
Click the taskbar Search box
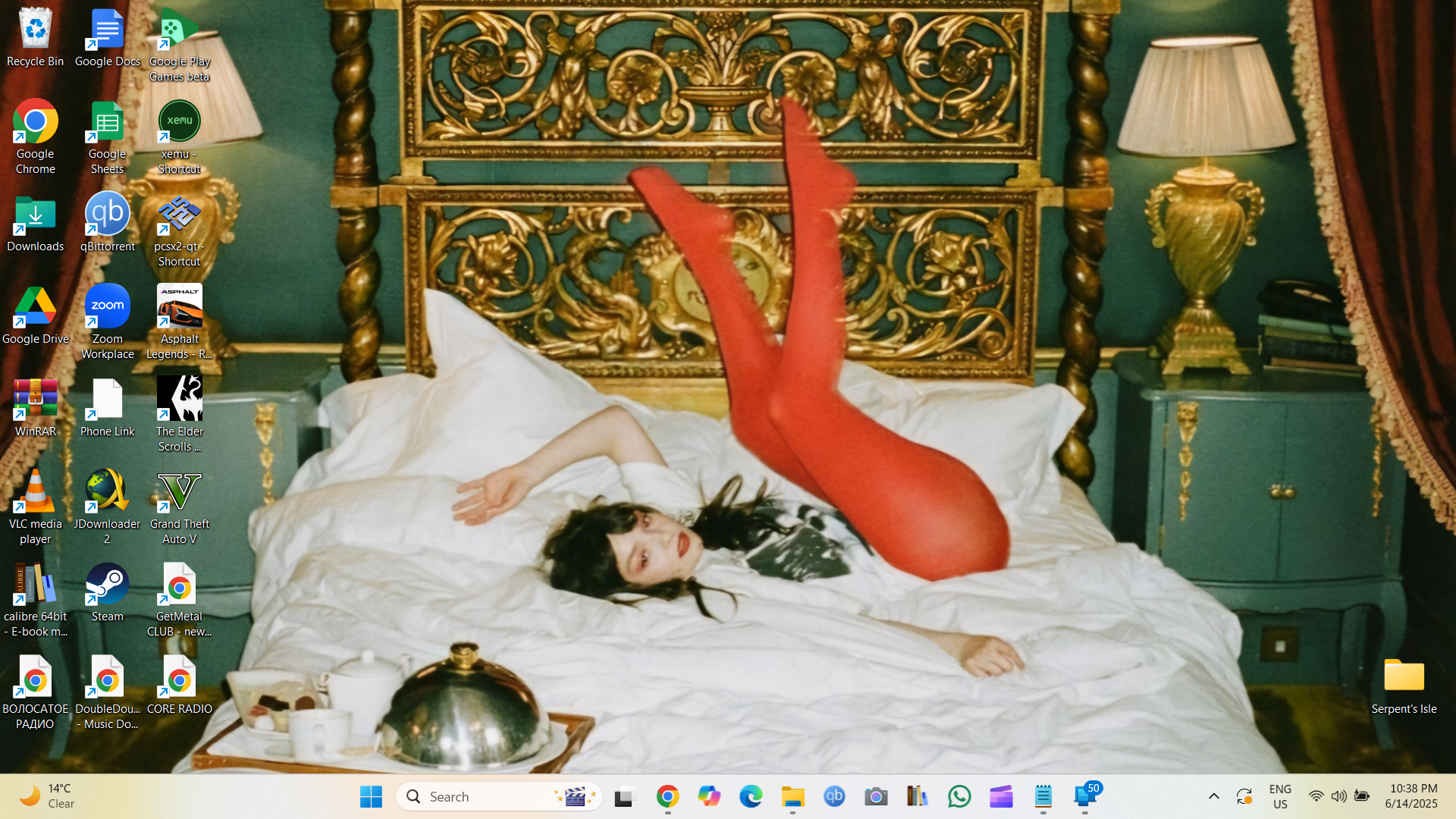pyautogui.click(x=499, y=797)
